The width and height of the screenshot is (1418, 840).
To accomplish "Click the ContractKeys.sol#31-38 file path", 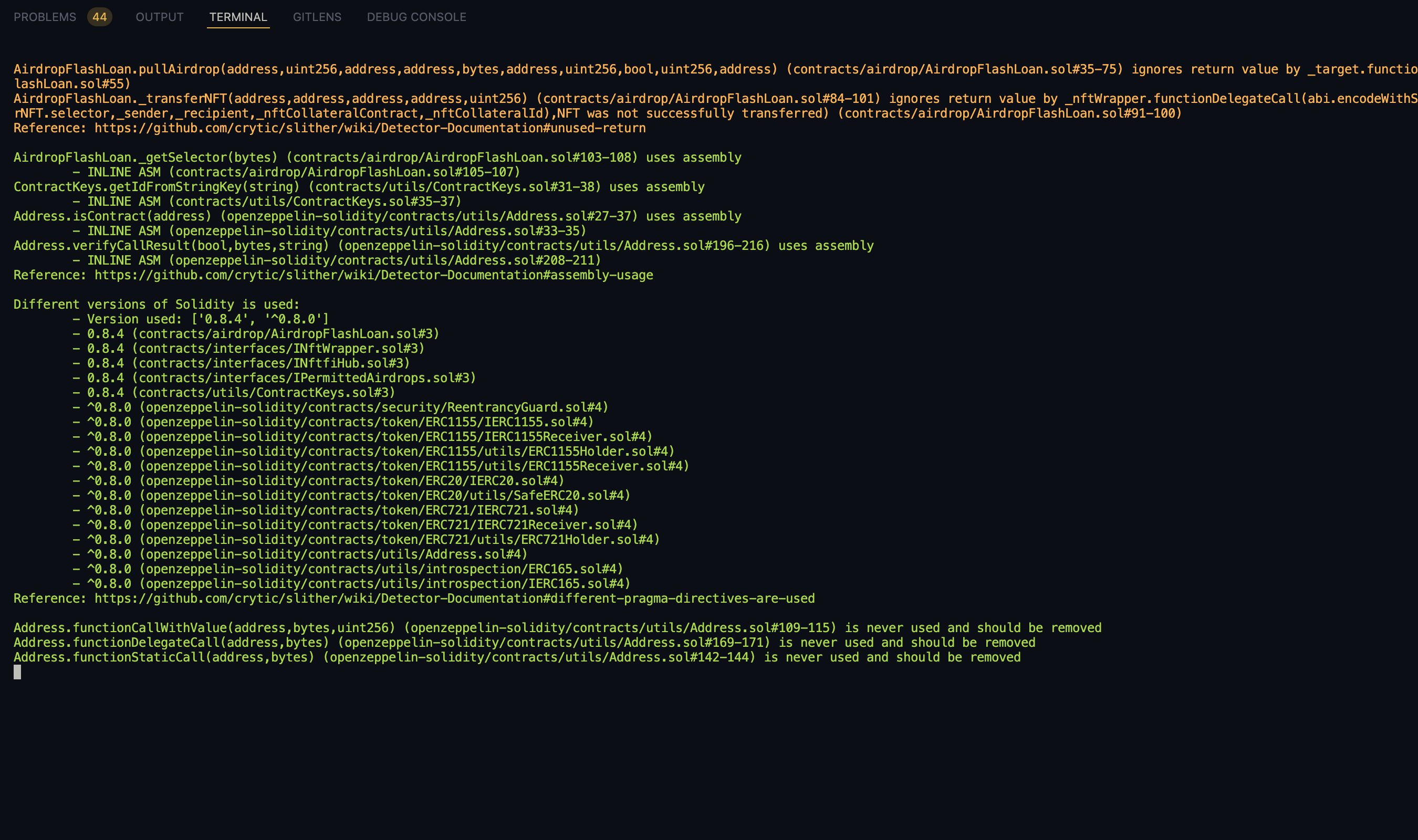I will [454, 187].
